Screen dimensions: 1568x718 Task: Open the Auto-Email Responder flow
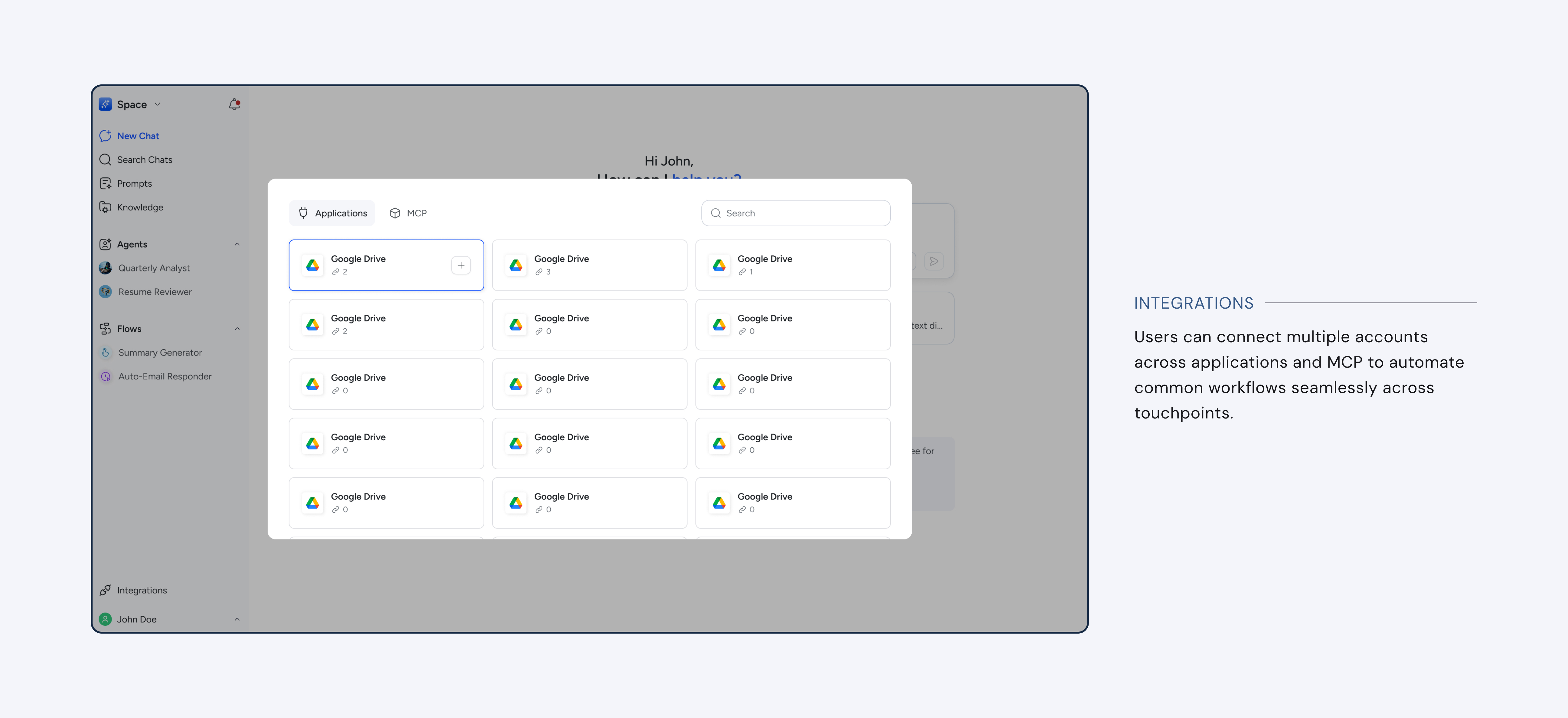[165, 376]
